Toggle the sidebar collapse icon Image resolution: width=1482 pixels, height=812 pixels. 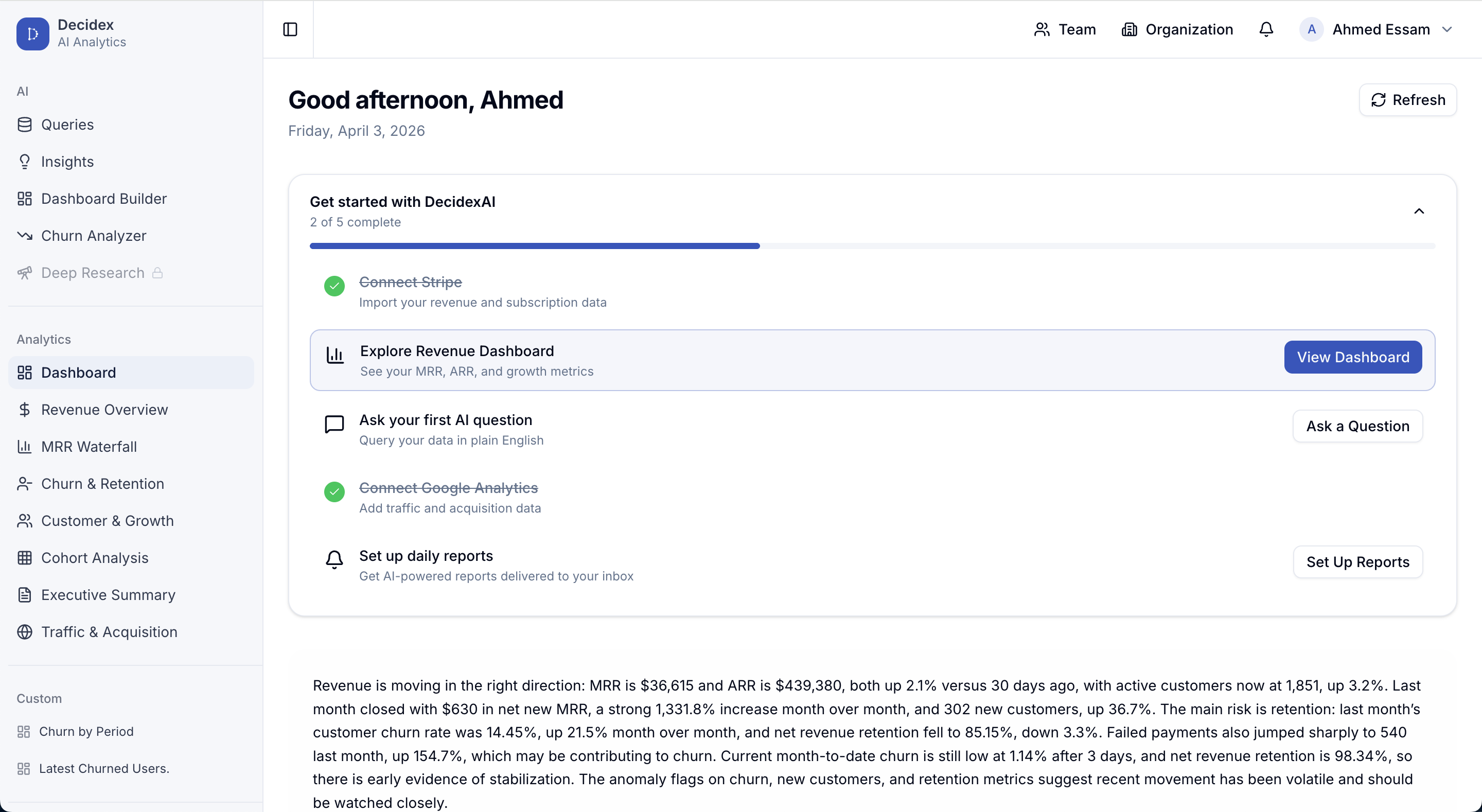click(290, 29)
